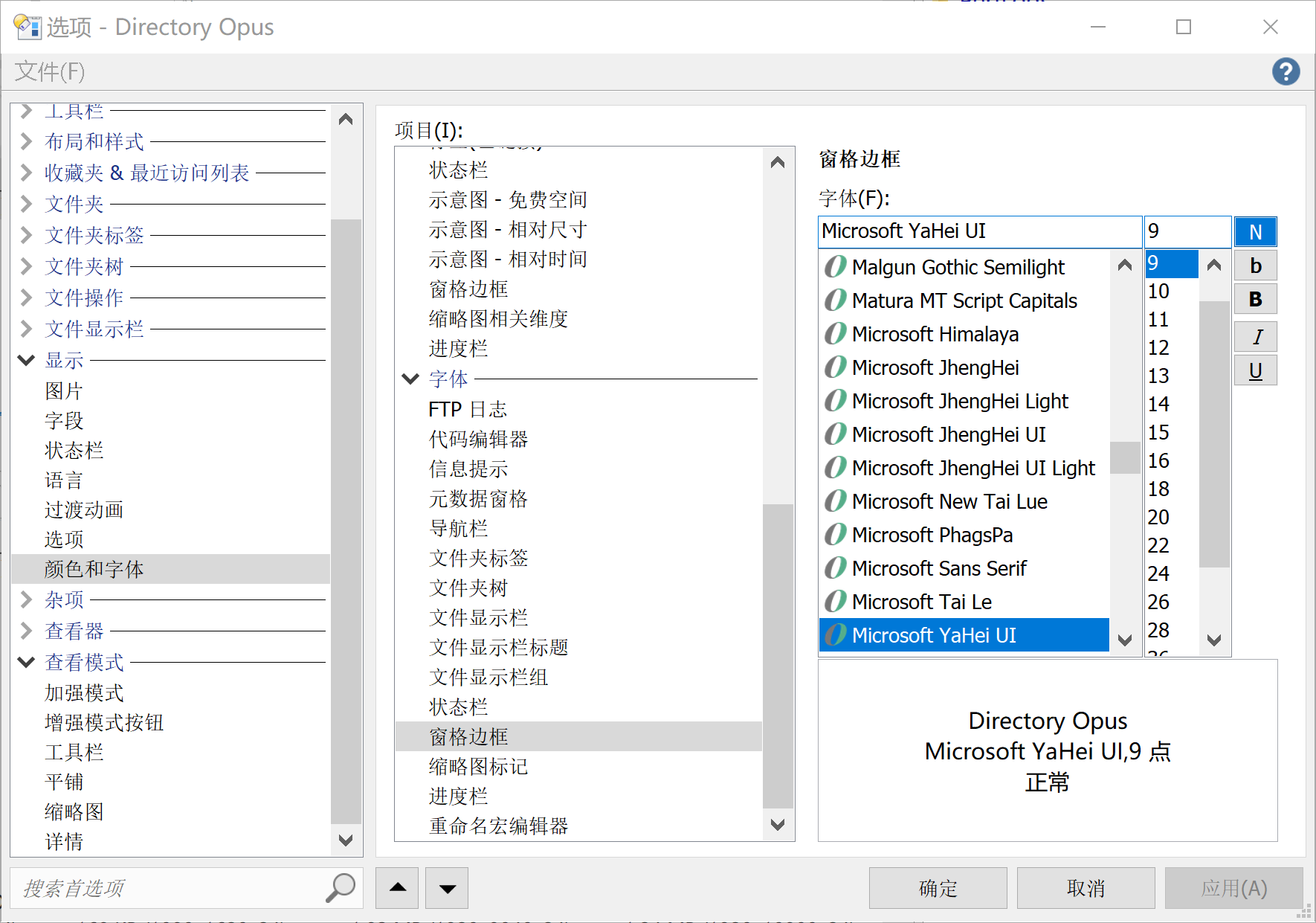Click the 取消 button
Screen dimensions: 1316x923
click(1086, 888)
